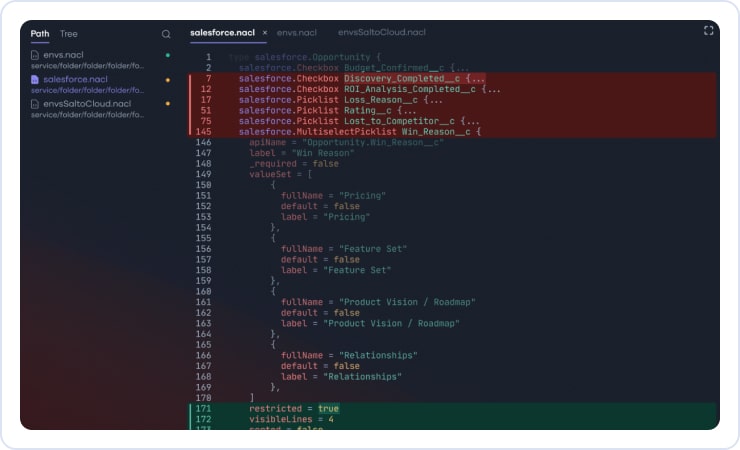The image size is (740, 450).
Task: Click label "Feature Set" line
Action: (336, 270)
